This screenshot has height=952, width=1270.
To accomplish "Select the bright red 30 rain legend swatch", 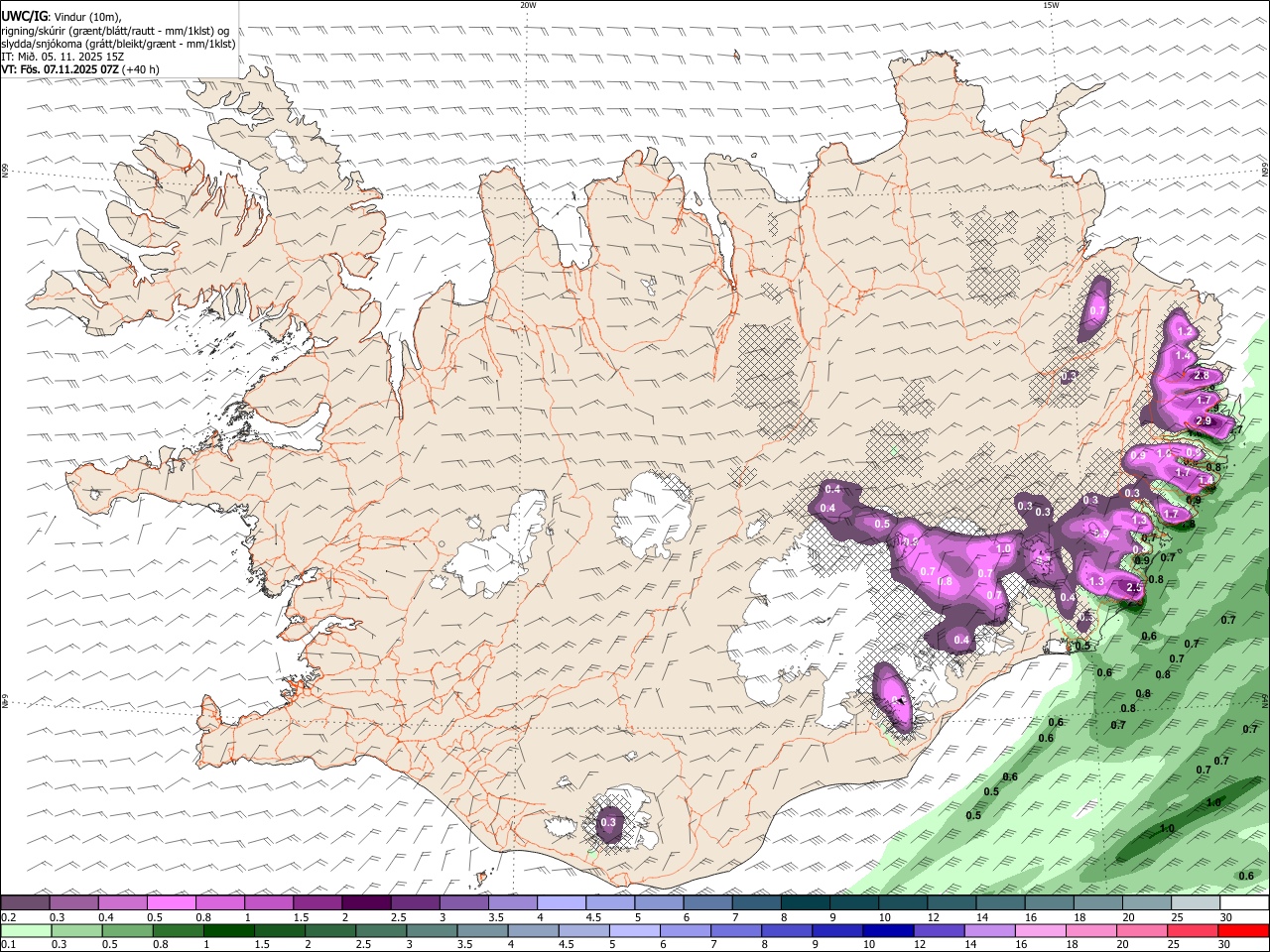I will point(1244,930).
